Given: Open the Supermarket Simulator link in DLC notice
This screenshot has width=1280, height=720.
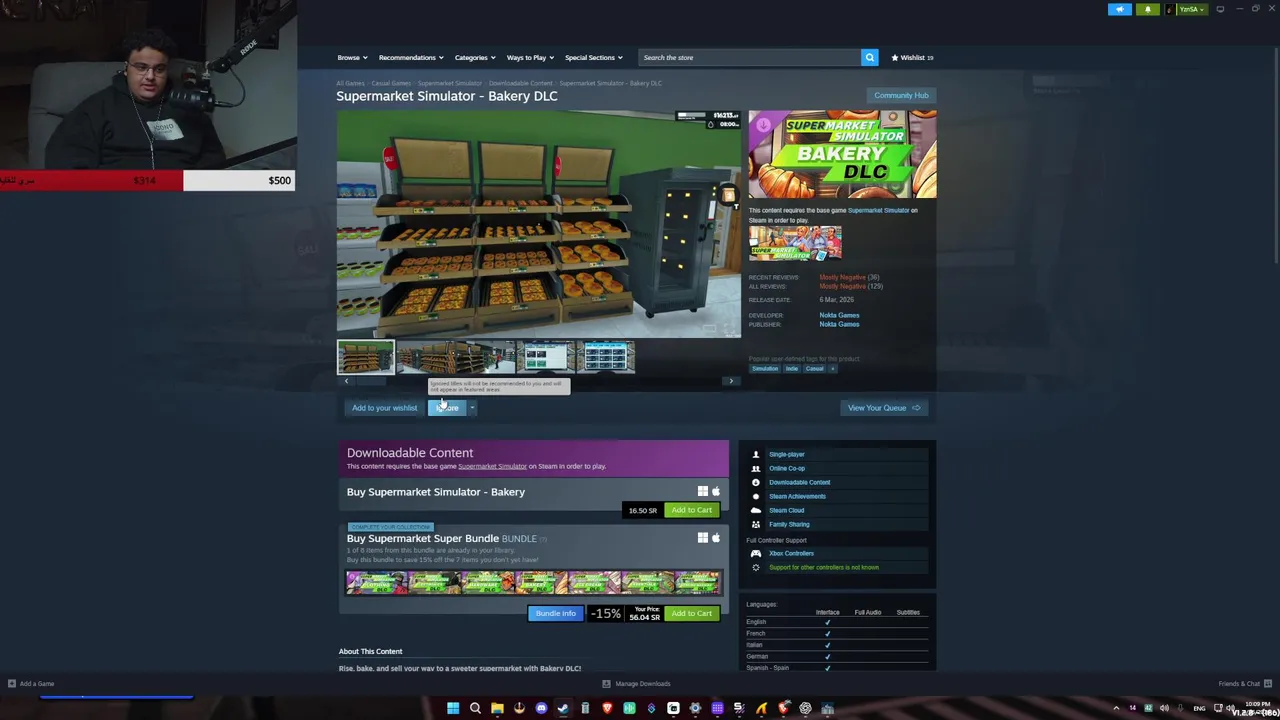Looking at the screenshot, I should pos(492,466).
